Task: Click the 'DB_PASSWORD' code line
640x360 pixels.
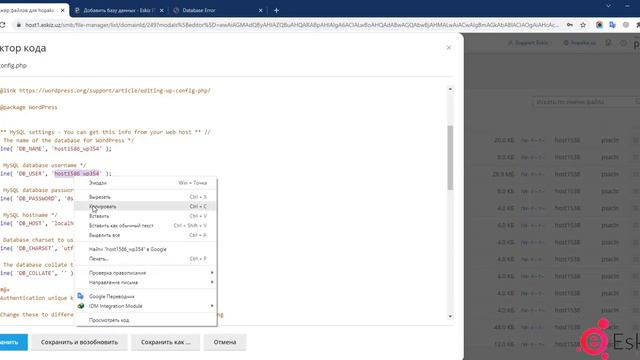Action: coord(37,198)
